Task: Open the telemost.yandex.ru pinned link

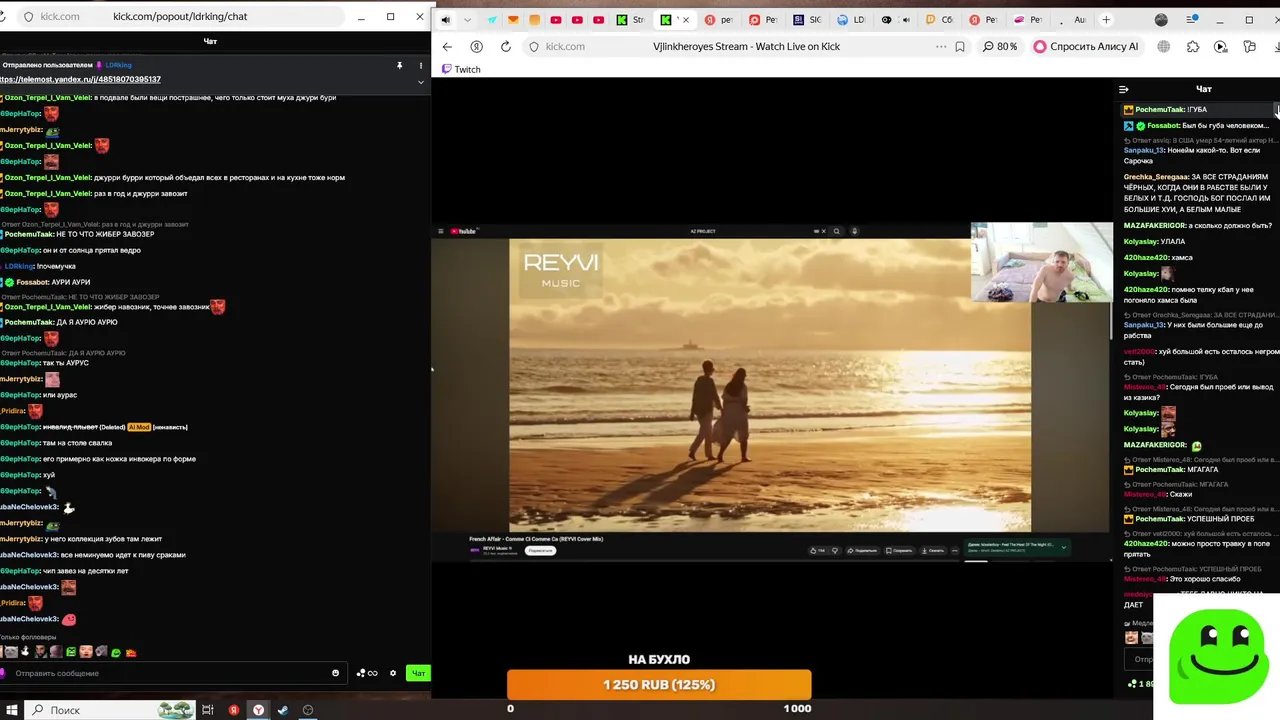Action: (80, 79)
